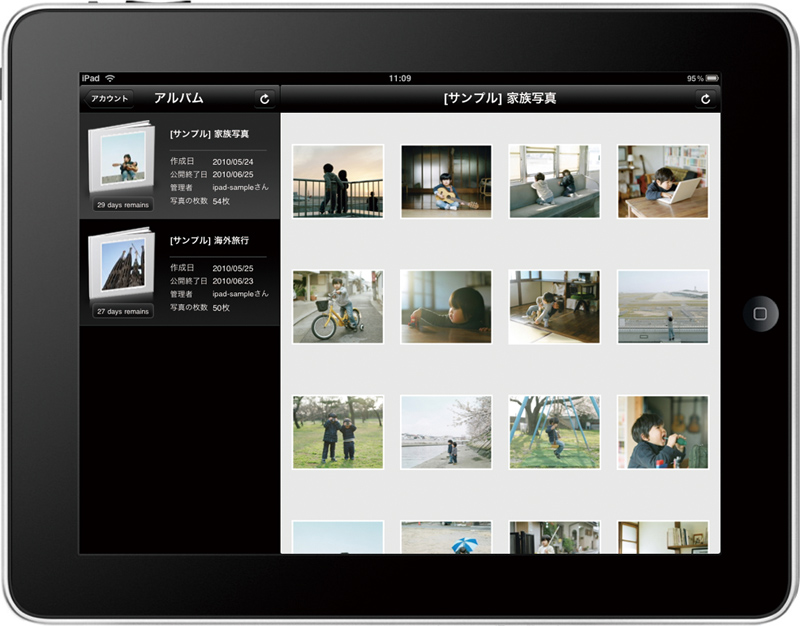View the yellow bicycle photo
800x626 pixels.
tap(337, 307)
